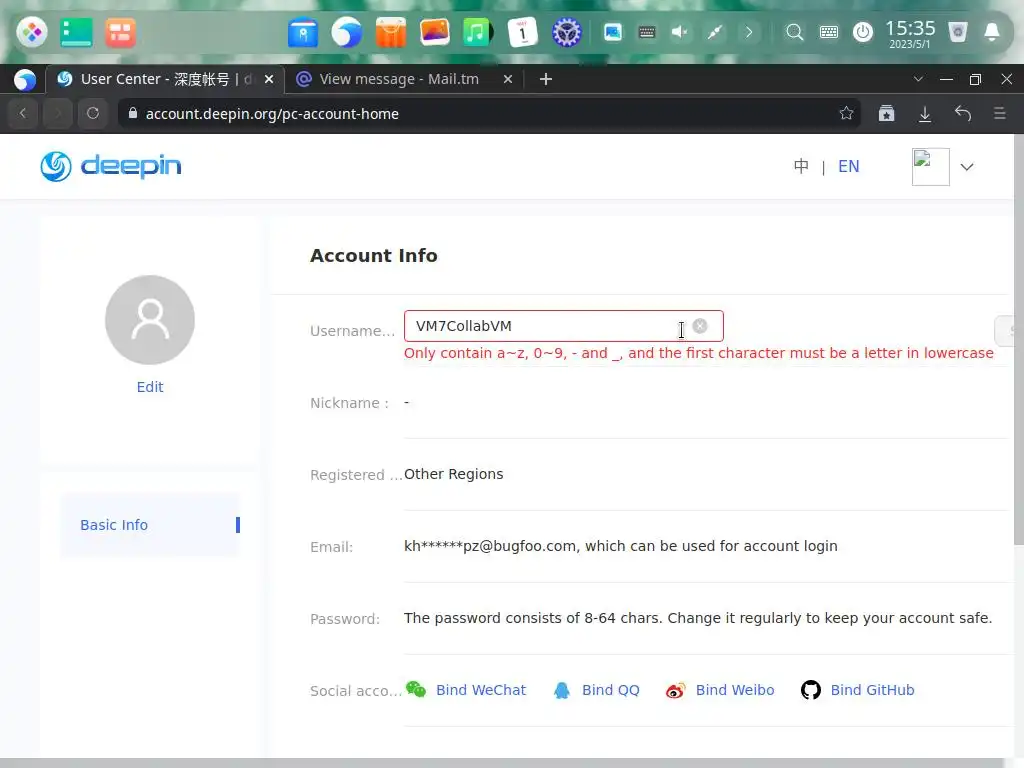Expand the system tray arrow
The width and height of the screenshot is (1024, 768).
pyautogui.click(x=749, y=32)
